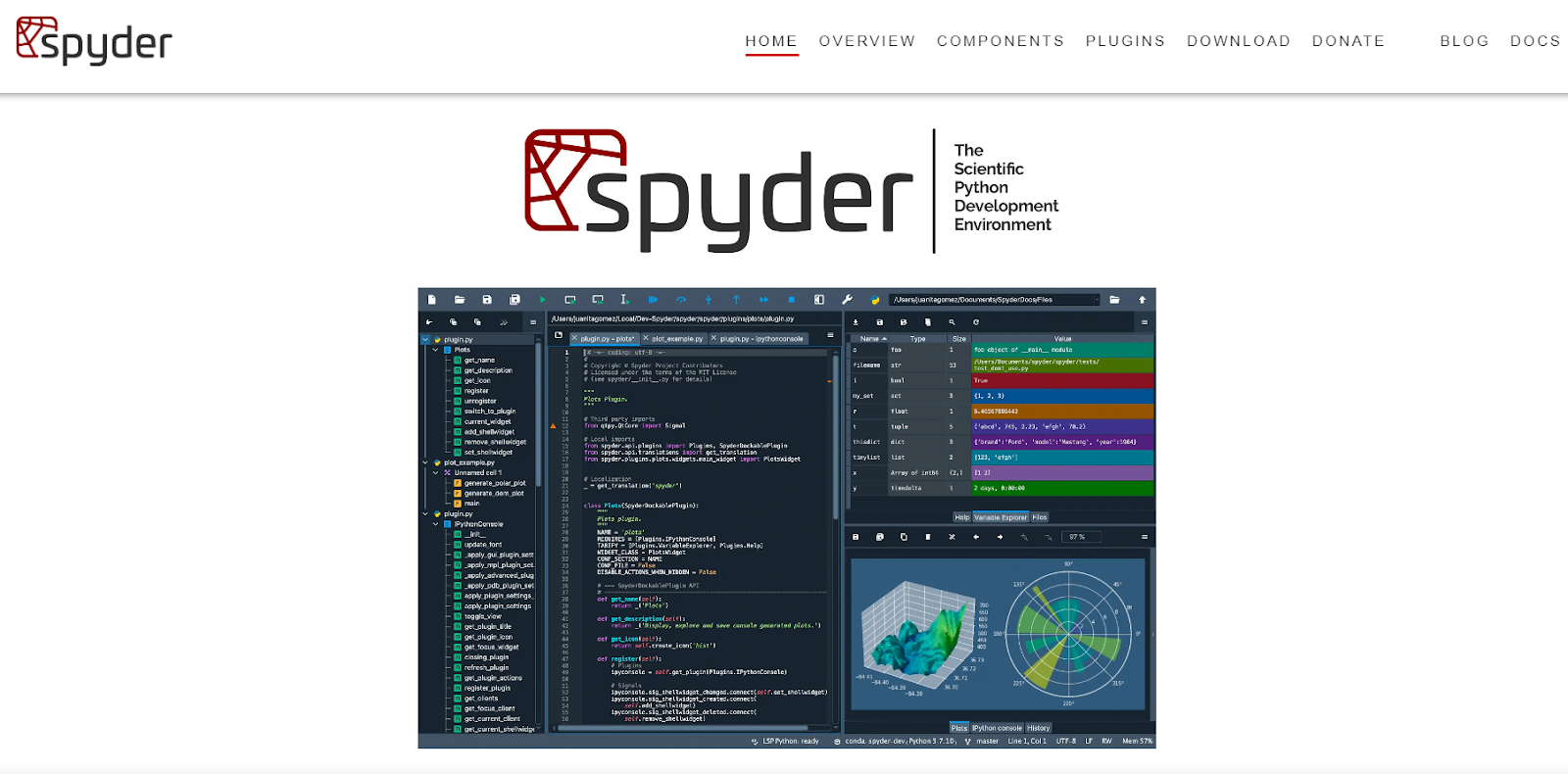The height and width of the screenshot is (774, 1568).
Task: Switch to the Help pane tab
Action: pos(962,517)
